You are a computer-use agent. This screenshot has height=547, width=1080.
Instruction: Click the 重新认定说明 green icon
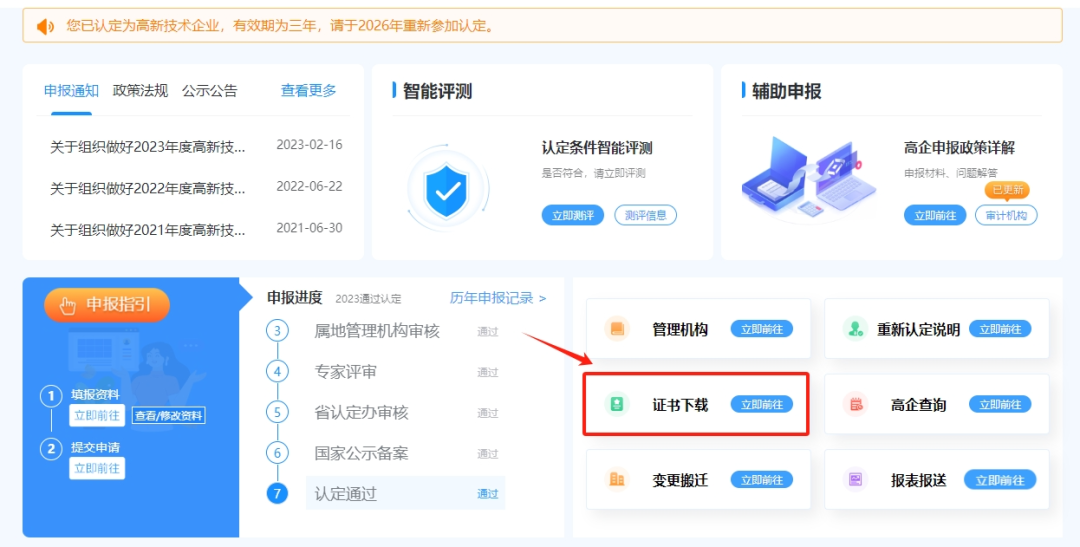click(x=855, y=329)
